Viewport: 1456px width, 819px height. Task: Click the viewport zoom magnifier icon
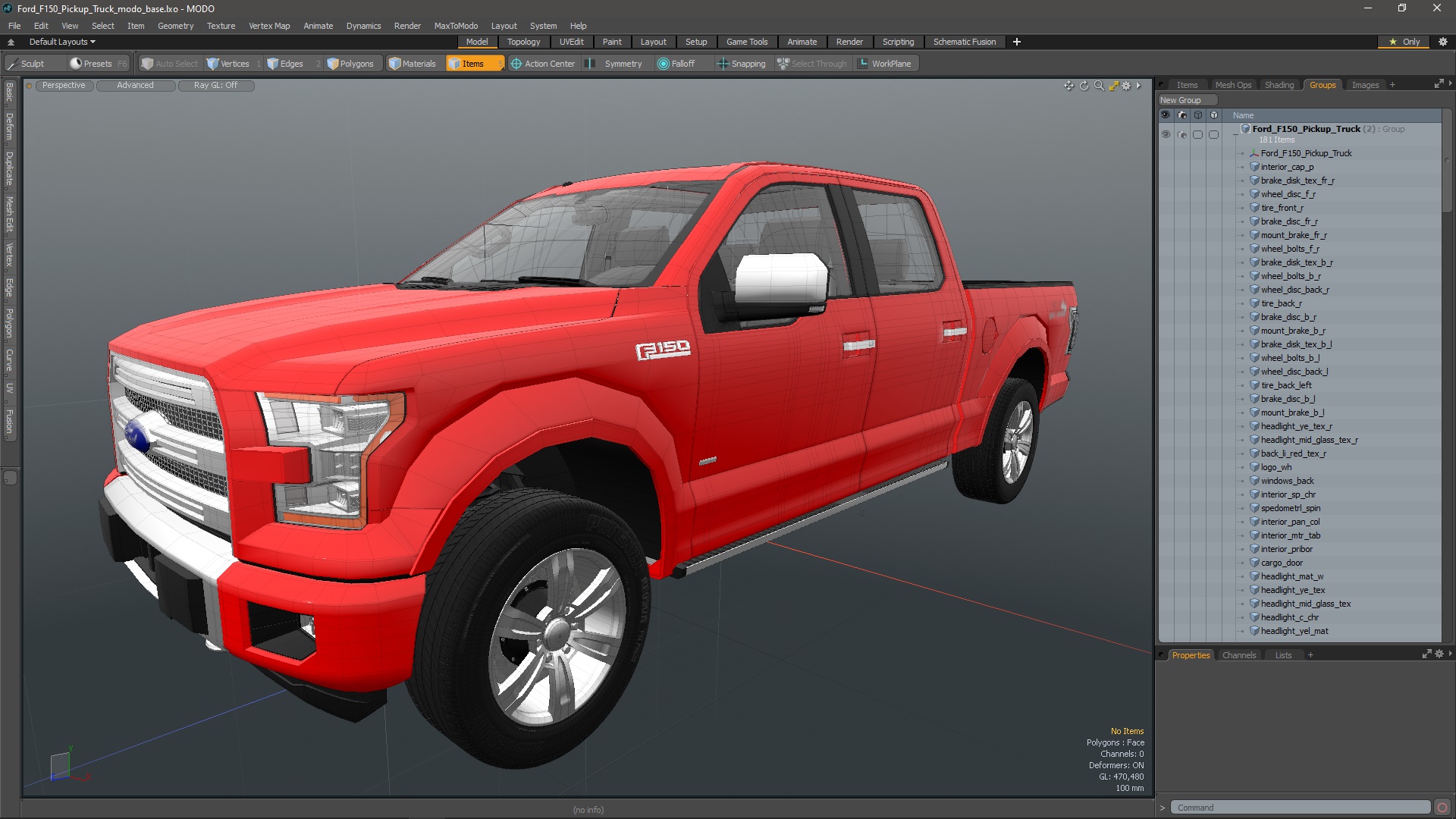(1099, 86)
